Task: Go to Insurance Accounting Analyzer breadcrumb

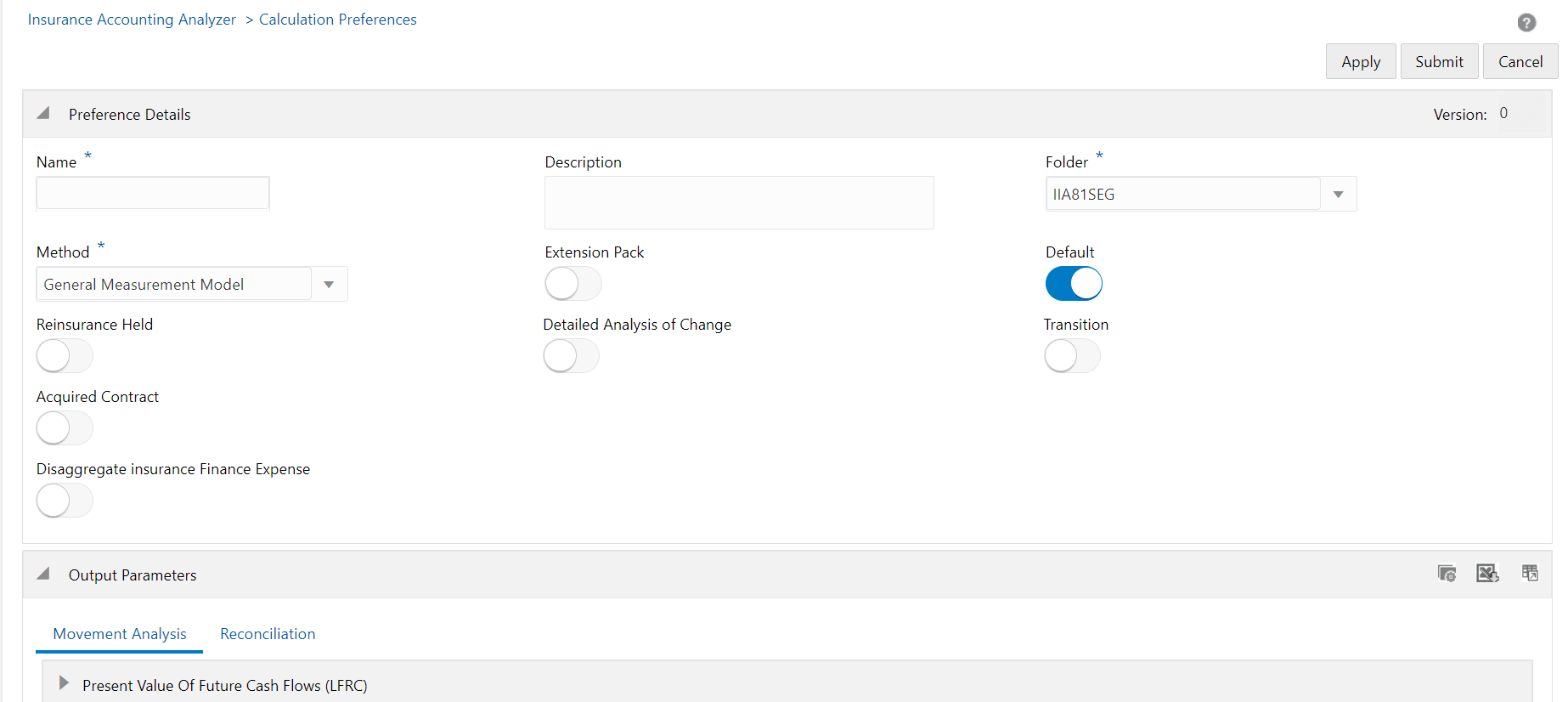Action: pos(132,20)
